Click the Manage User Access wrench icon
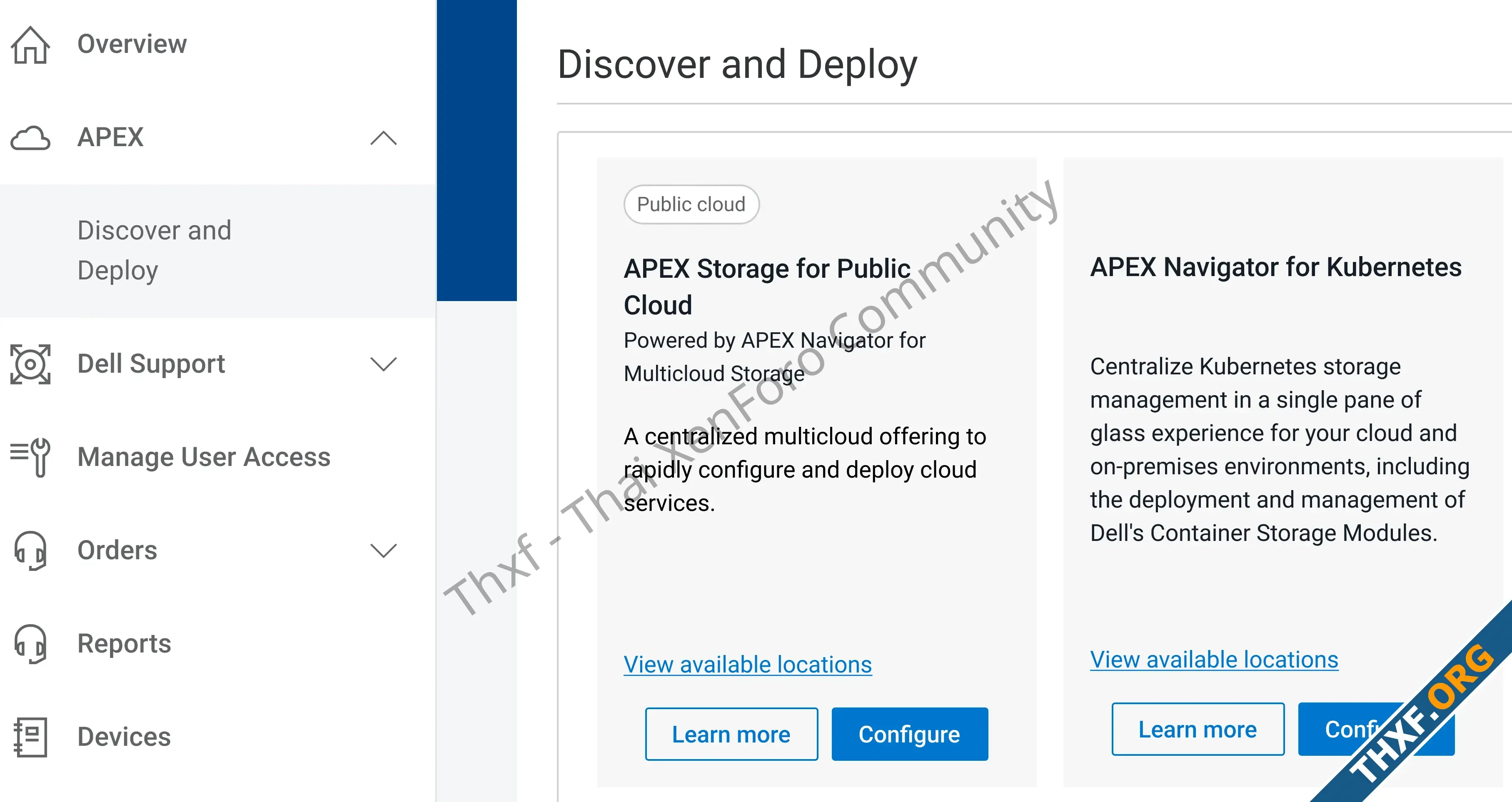The height and width of the screenshot is (802, 1512). pos(30,457)
